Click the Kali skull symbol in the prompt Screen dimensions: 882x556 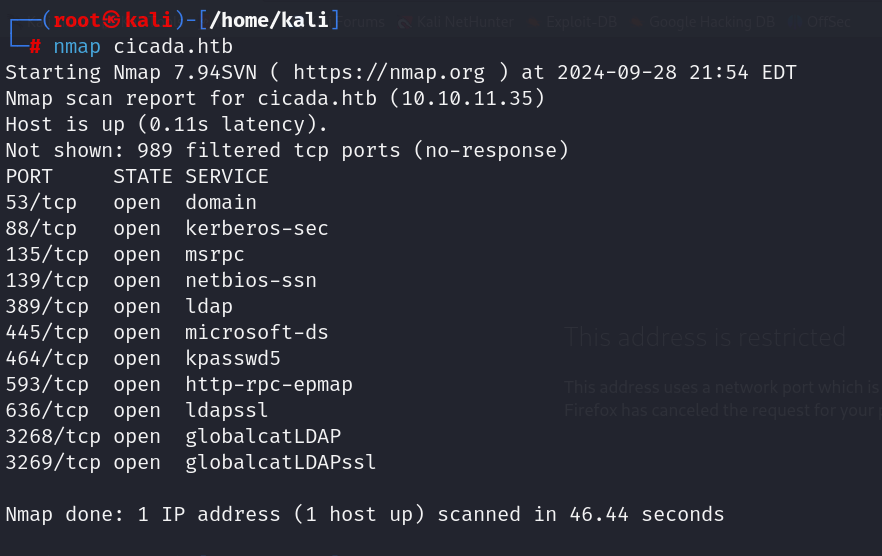(x=111, y=20)
